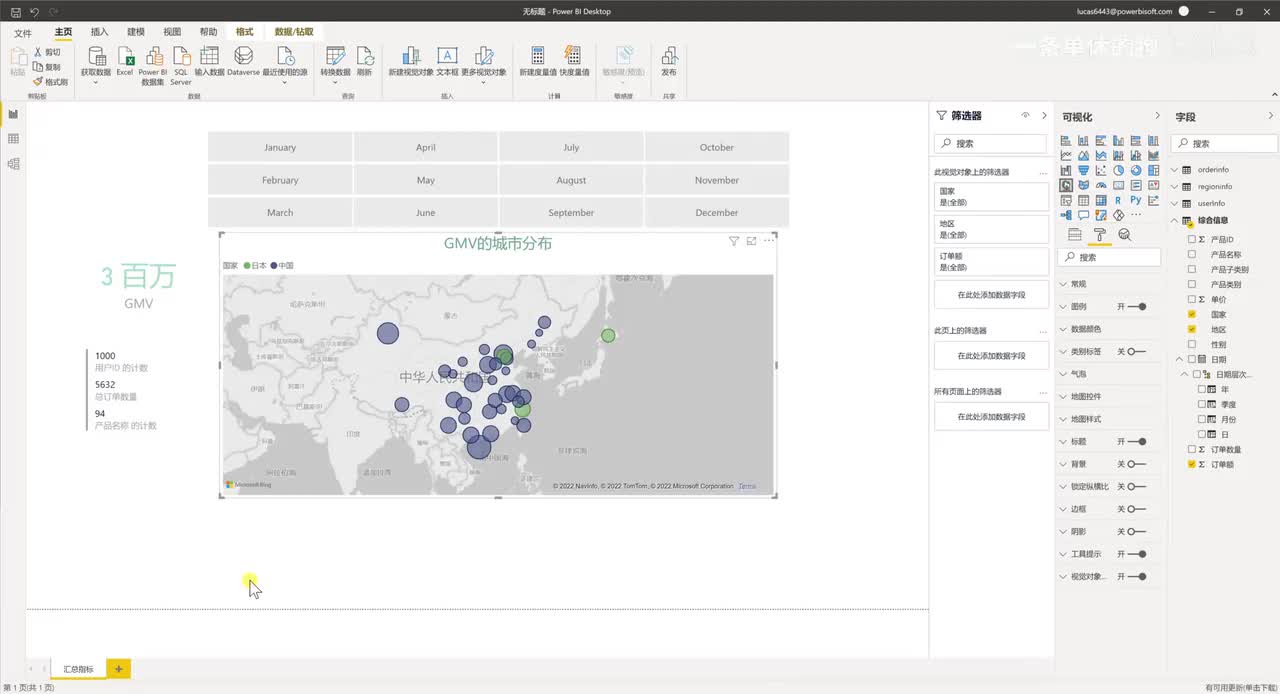
Task: Click focus mode icon on map visual
Action: [x=751, y=241]
